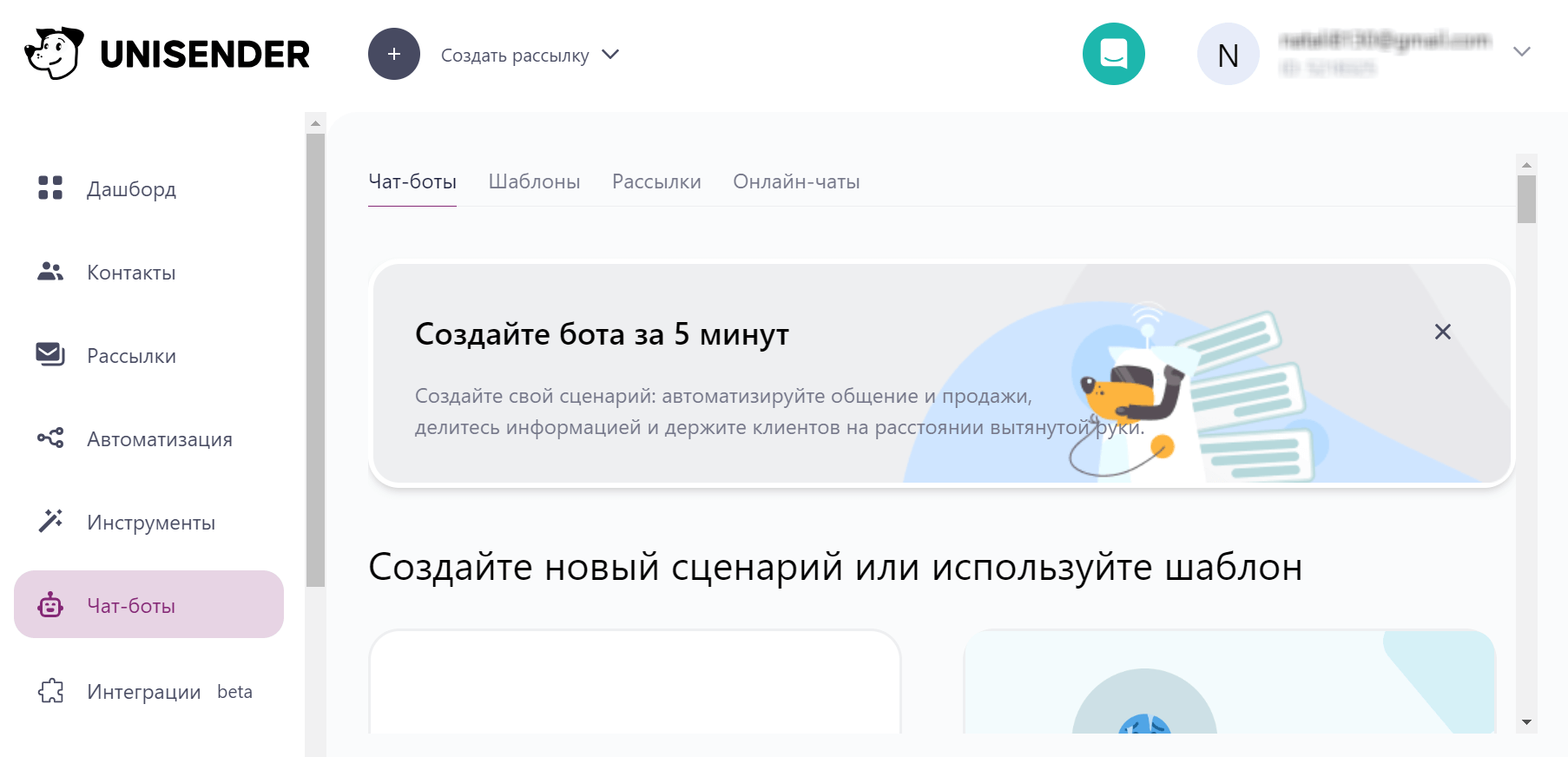
Task: Close the Создайте бота за 5 минут banner
Action: click(x=1443, y=332)
